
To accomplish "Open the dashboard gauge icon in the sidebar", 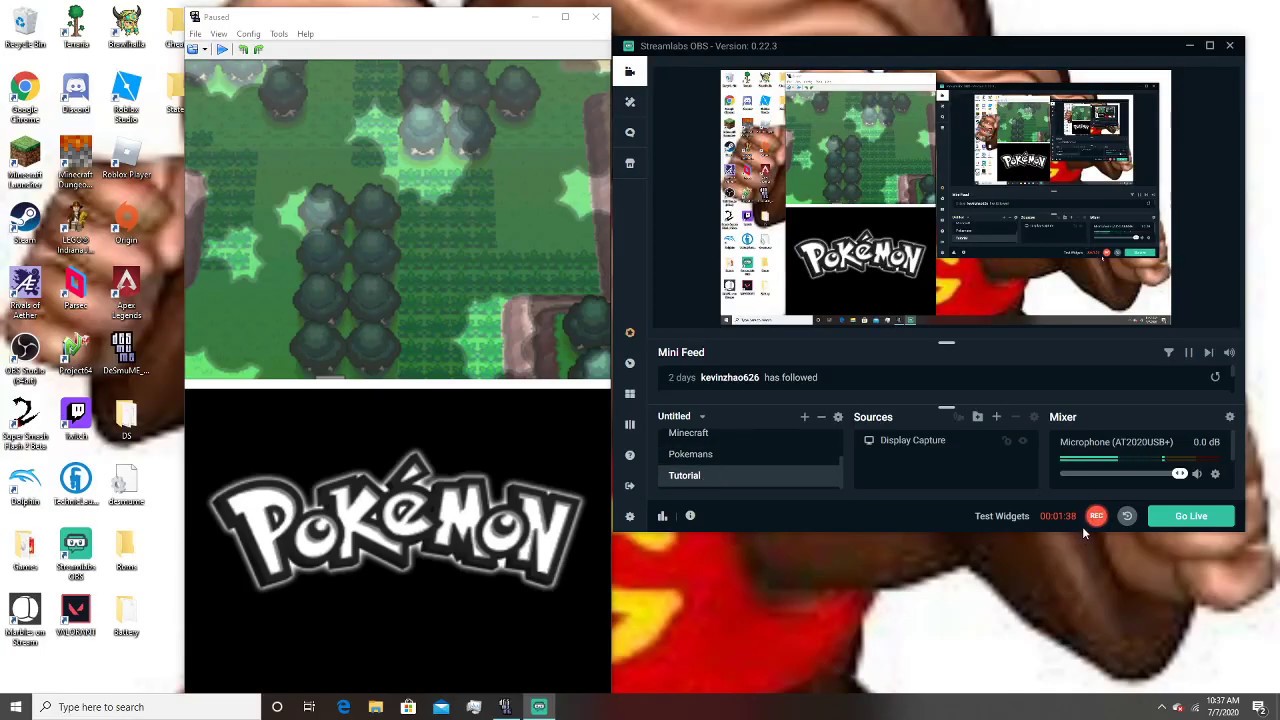I will 629,363.
